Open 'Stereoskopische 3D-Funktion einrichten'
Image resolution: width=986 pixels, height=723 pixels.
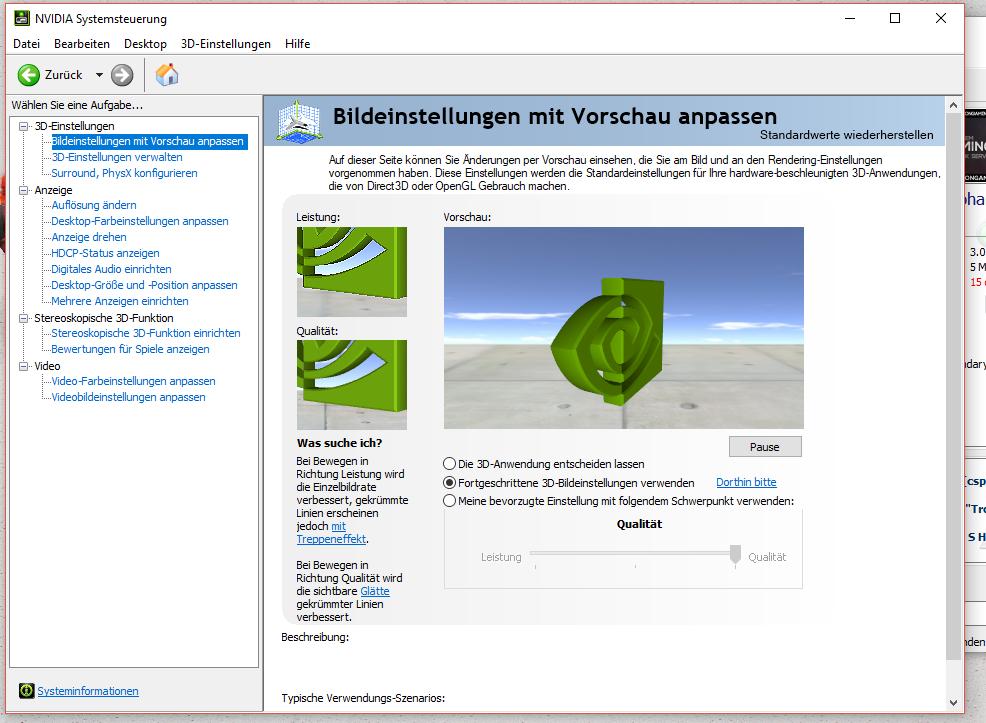145,333
